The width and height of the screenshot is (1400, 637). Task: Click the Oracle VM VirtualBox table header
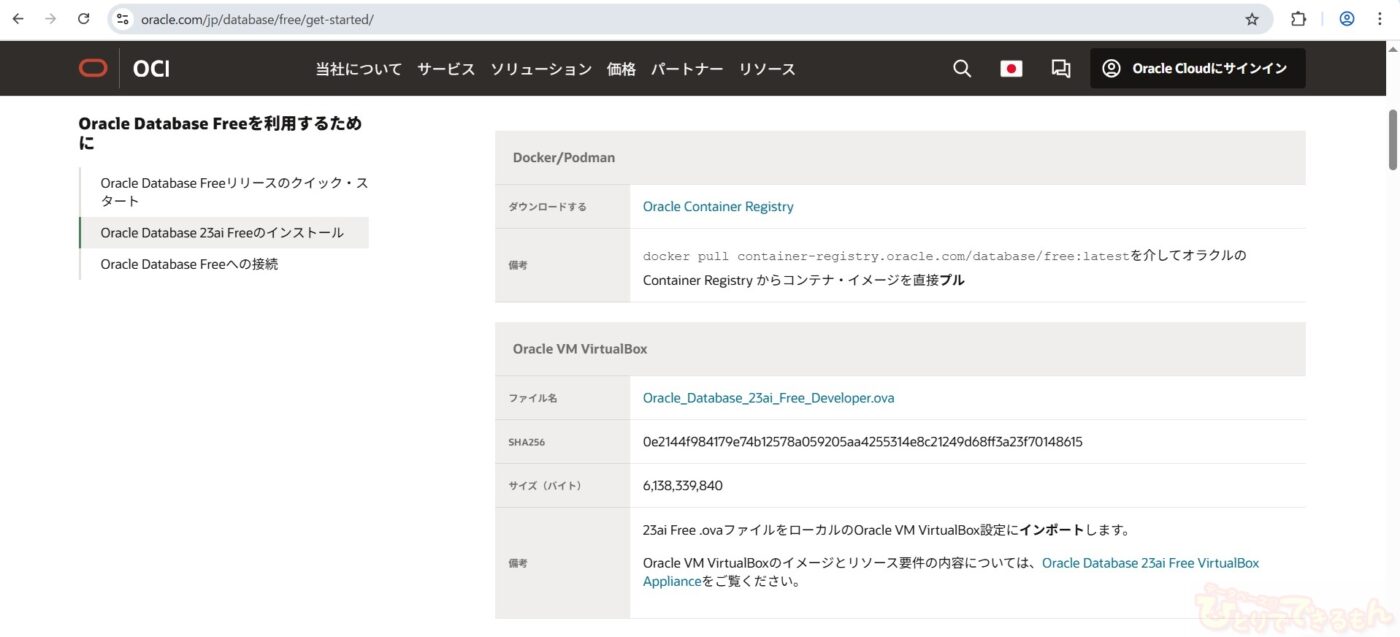pos(900,349)
